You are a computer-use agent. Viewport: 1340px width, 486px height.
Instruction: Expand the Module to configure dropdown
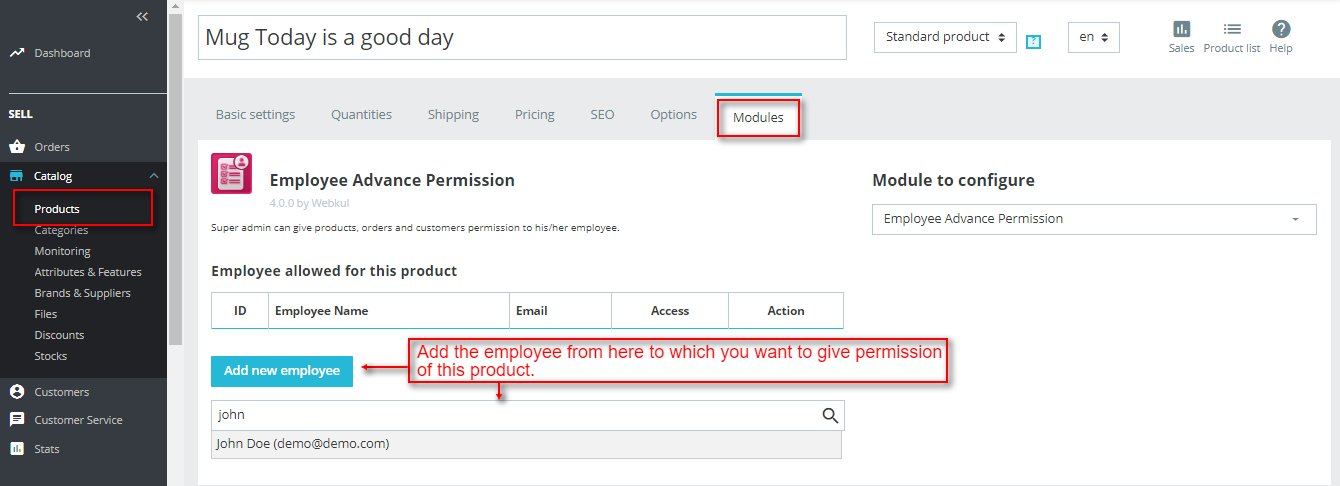pos(1094,219)
